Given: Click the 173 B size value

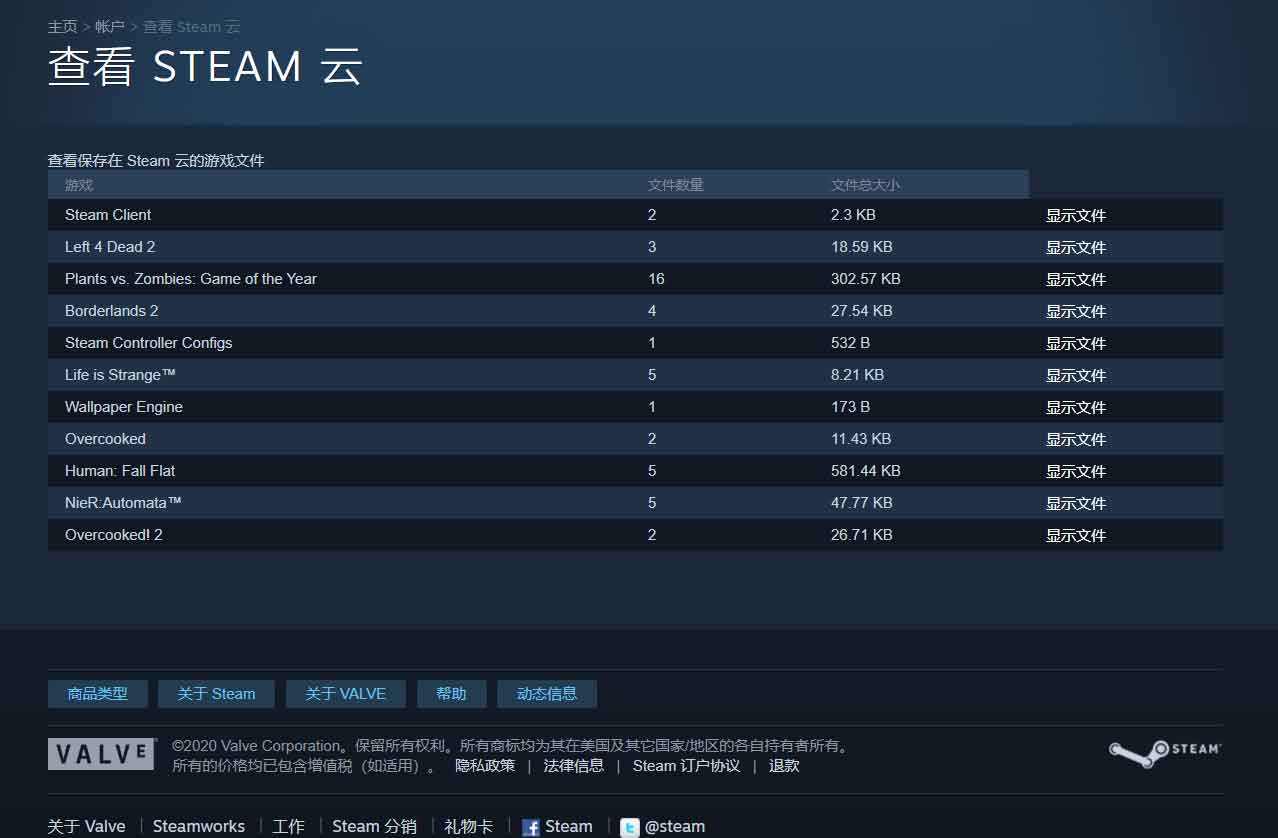Looking at the screenshot, I should (x=851, y=407).
